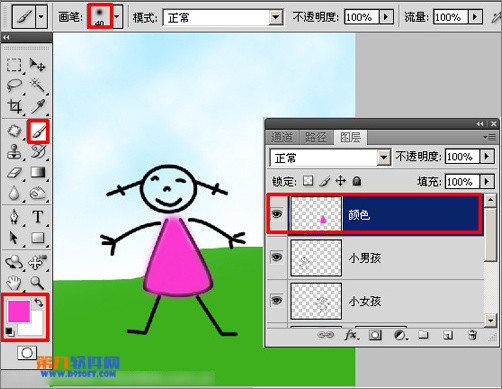Click the magenta foreground color swatch
Screen dimensions: 502x389
click(19, 311)
